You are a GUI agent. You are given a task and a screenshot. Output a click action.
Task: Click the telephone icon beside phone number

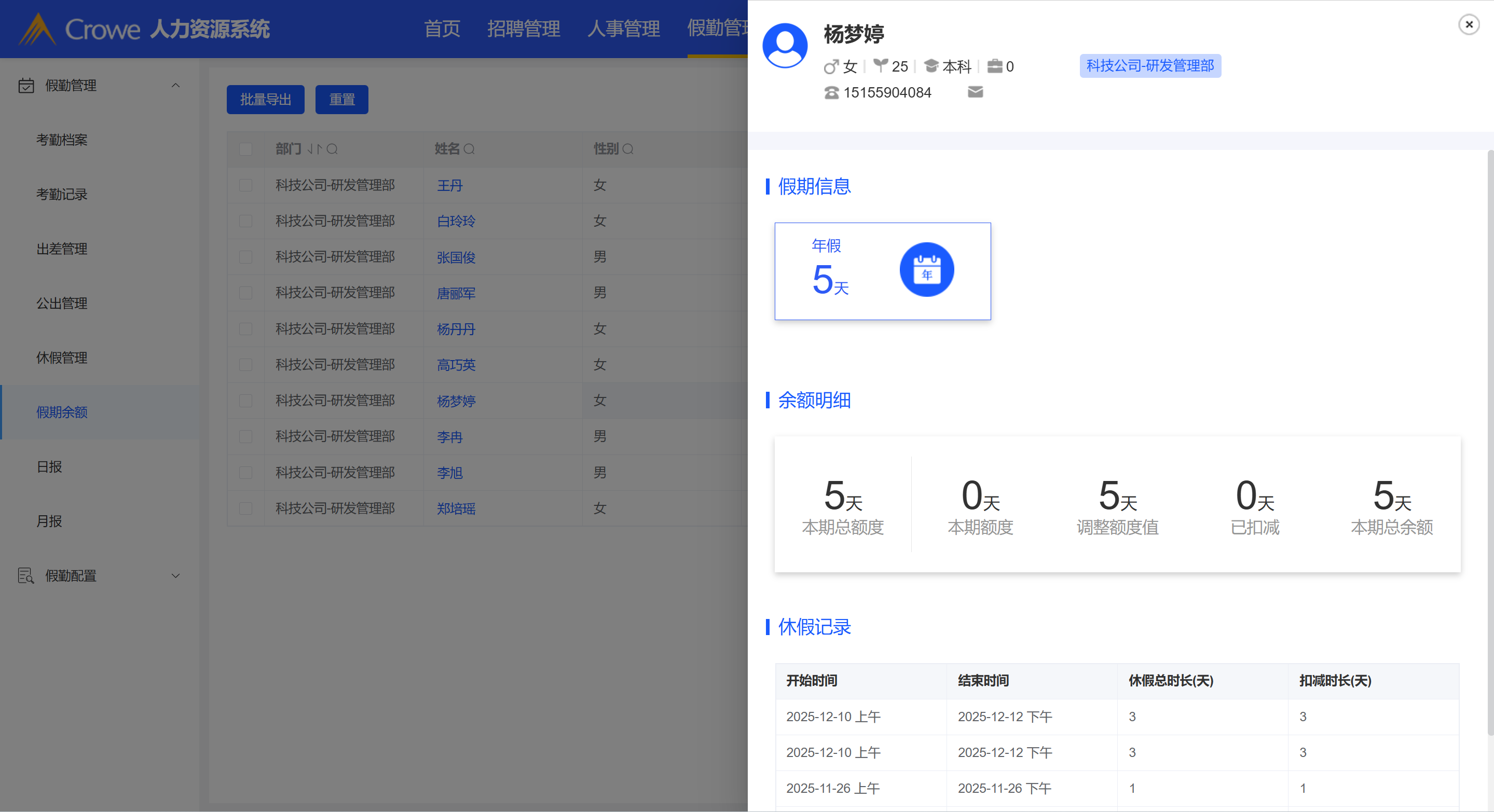pos(831,93)
